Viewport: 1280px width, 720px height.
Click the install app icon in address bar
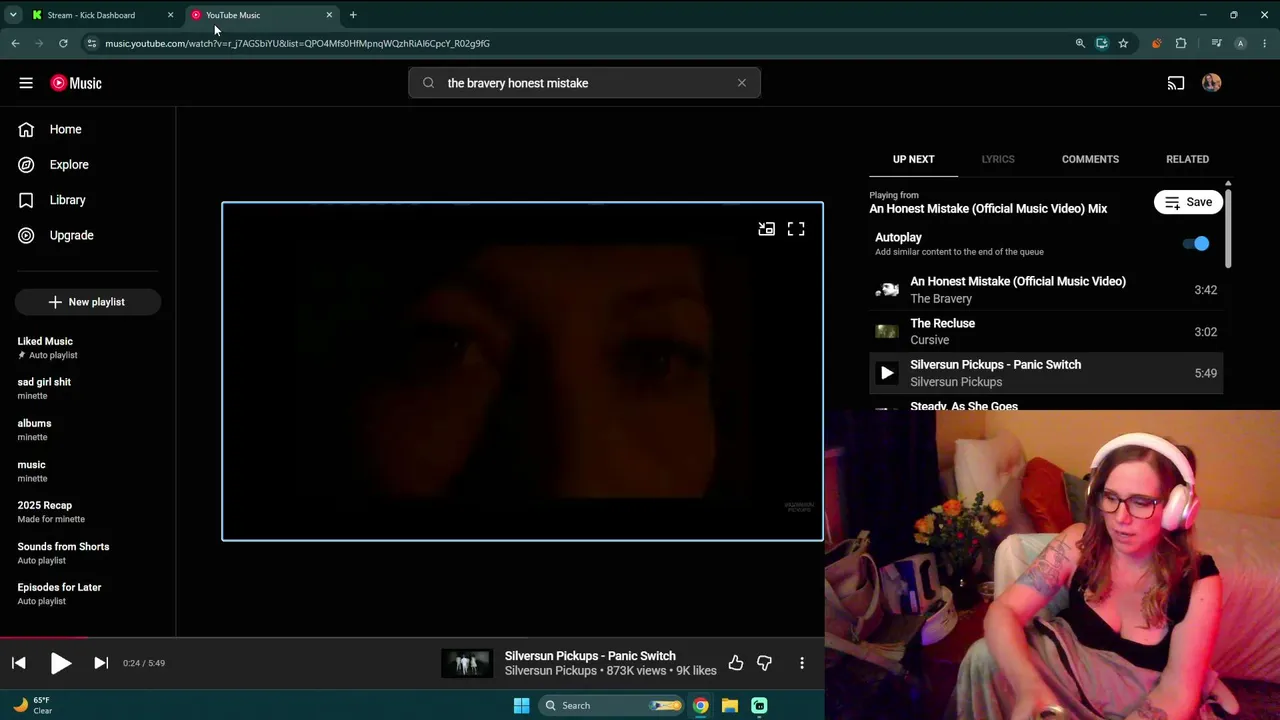click(1102, 43)
